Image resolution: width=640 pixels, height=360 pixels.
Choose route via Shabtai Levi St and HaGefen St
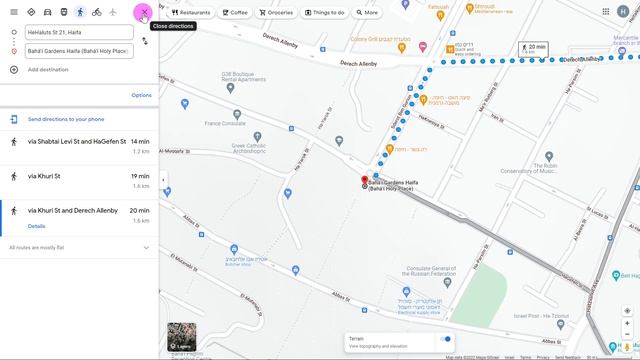point(79,147)
